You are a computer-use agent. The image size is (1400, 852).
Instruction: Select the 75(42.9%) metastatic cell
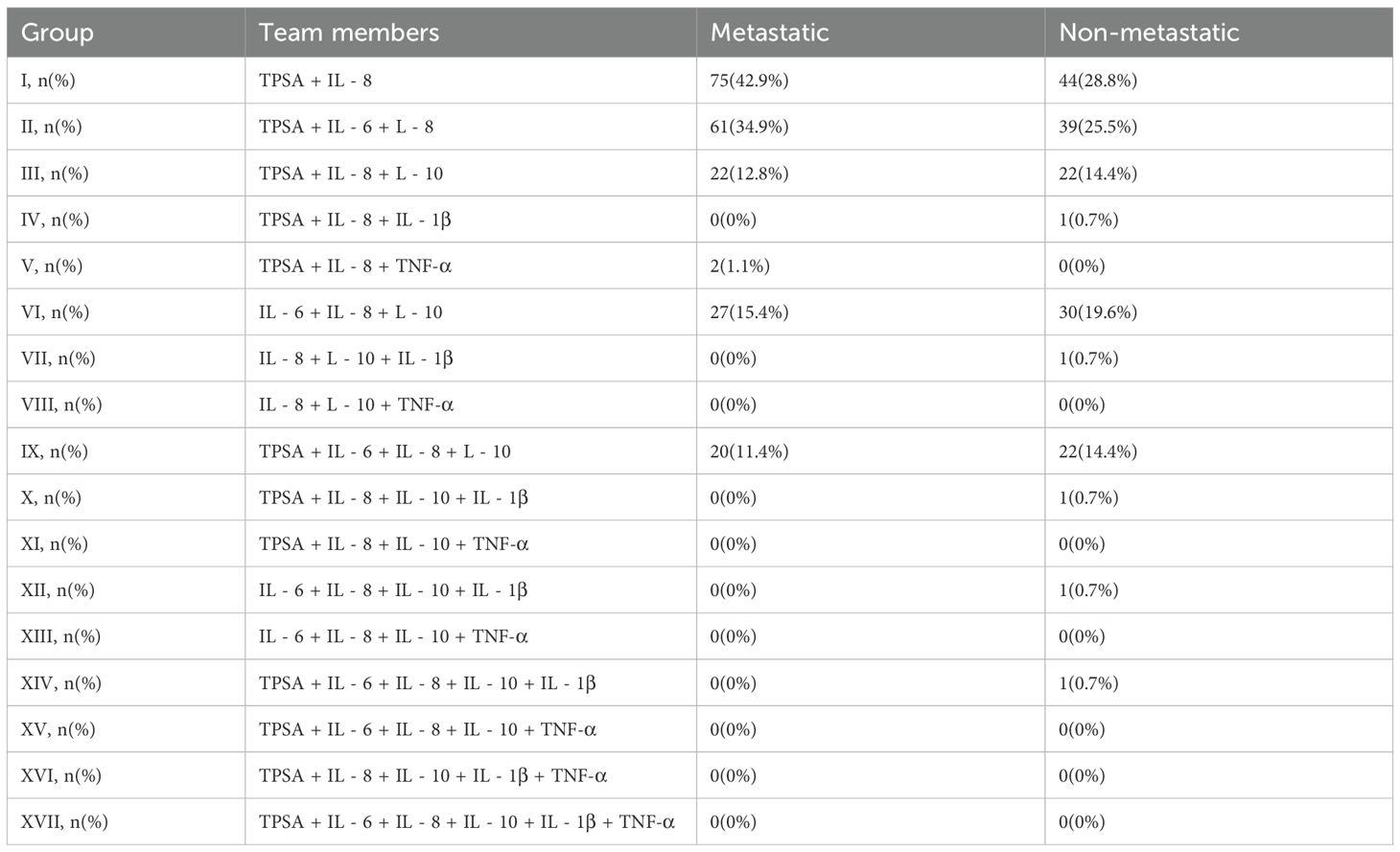(749, 81)
